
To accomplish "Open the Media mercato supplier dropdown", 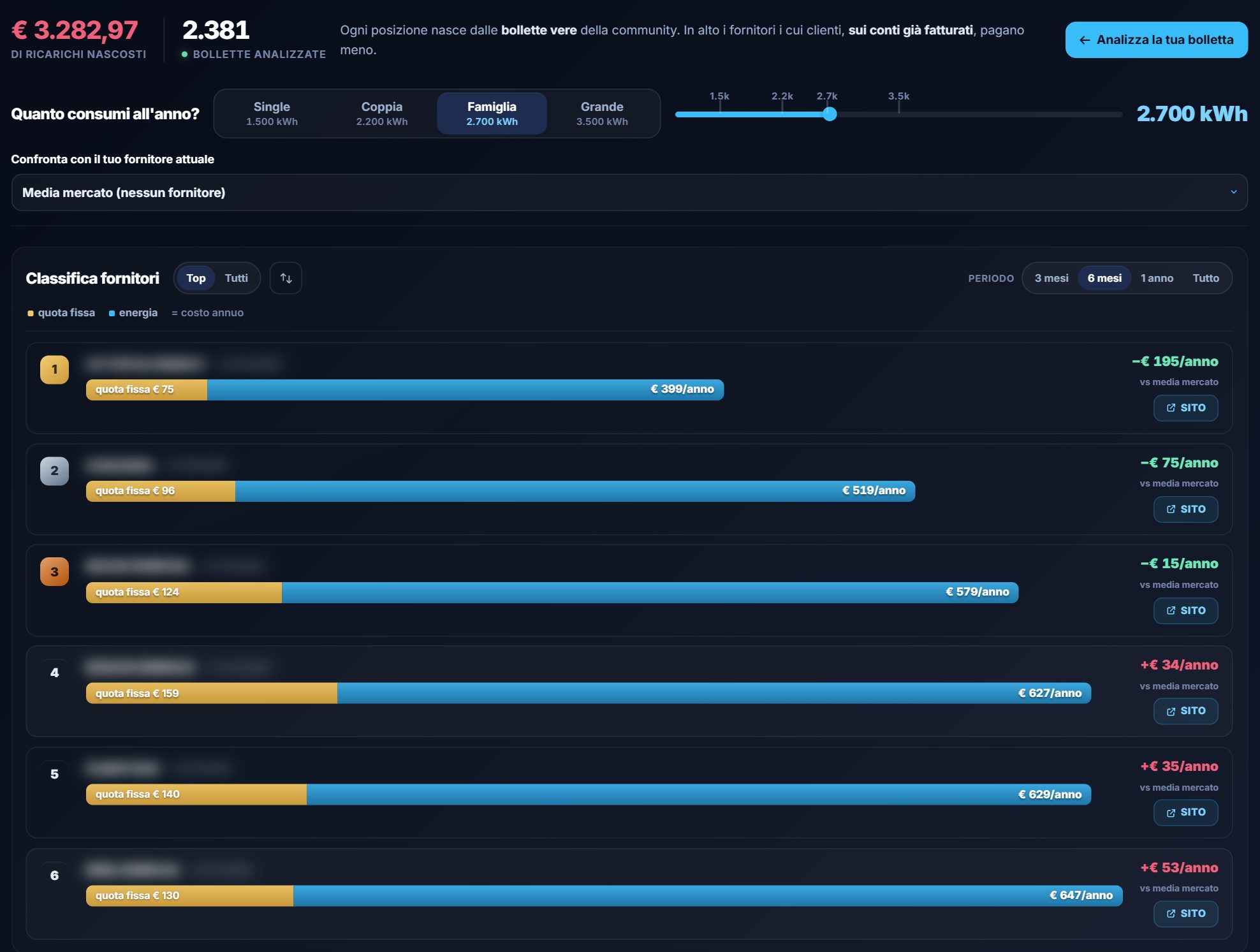I will (629, 193).
